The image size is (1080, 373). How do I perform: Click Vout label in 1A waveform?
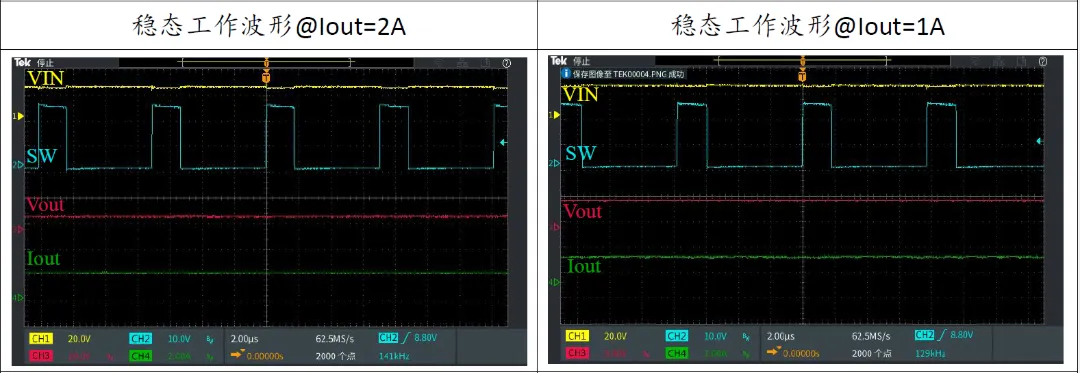[583, 211]
